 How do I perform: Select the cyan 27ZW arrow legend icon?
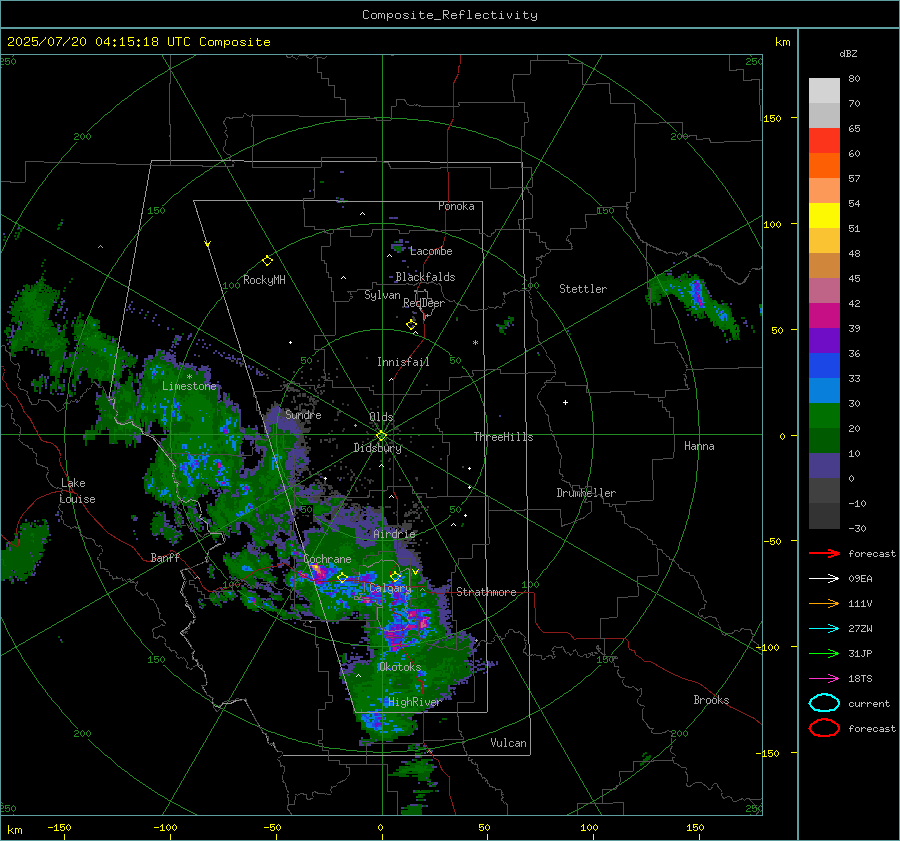[x=824, y=629]
